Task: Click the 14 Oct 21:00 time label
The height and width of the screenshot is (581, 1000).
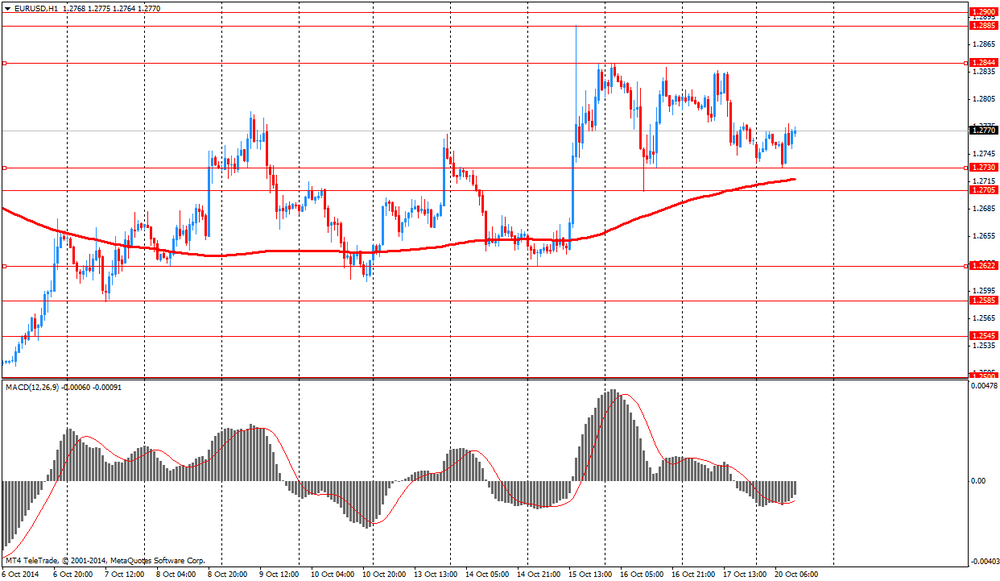Action: (538, 574)
